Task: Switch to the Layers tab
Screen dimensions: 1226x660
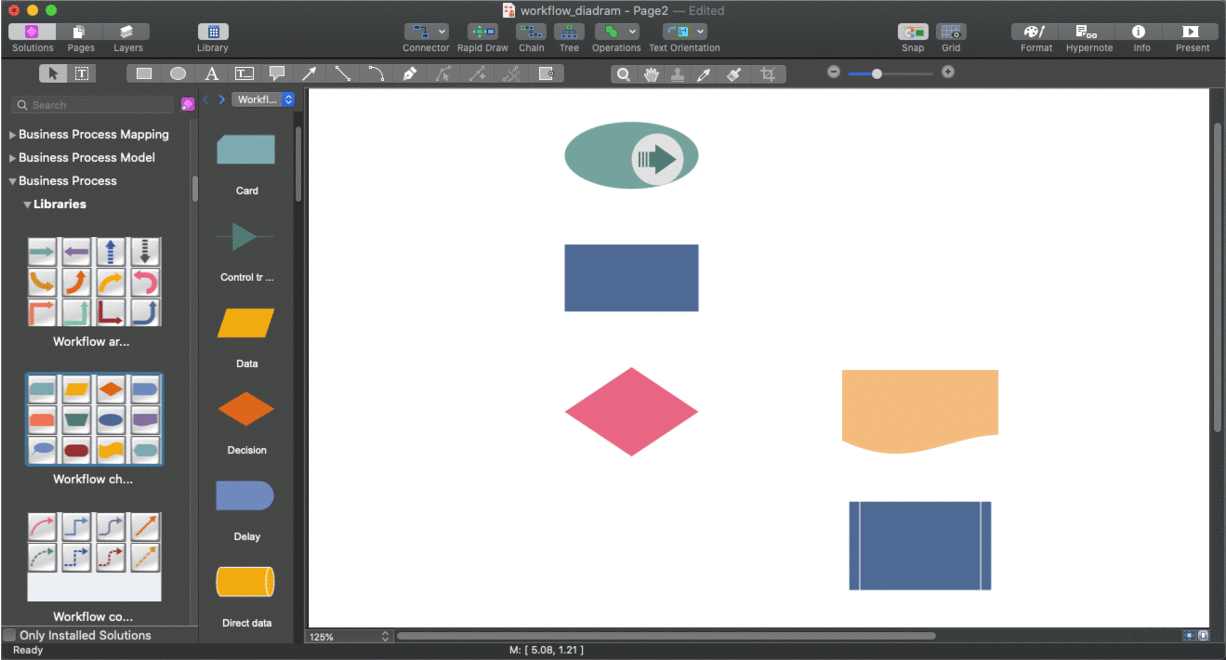Action: coord(127,32)
